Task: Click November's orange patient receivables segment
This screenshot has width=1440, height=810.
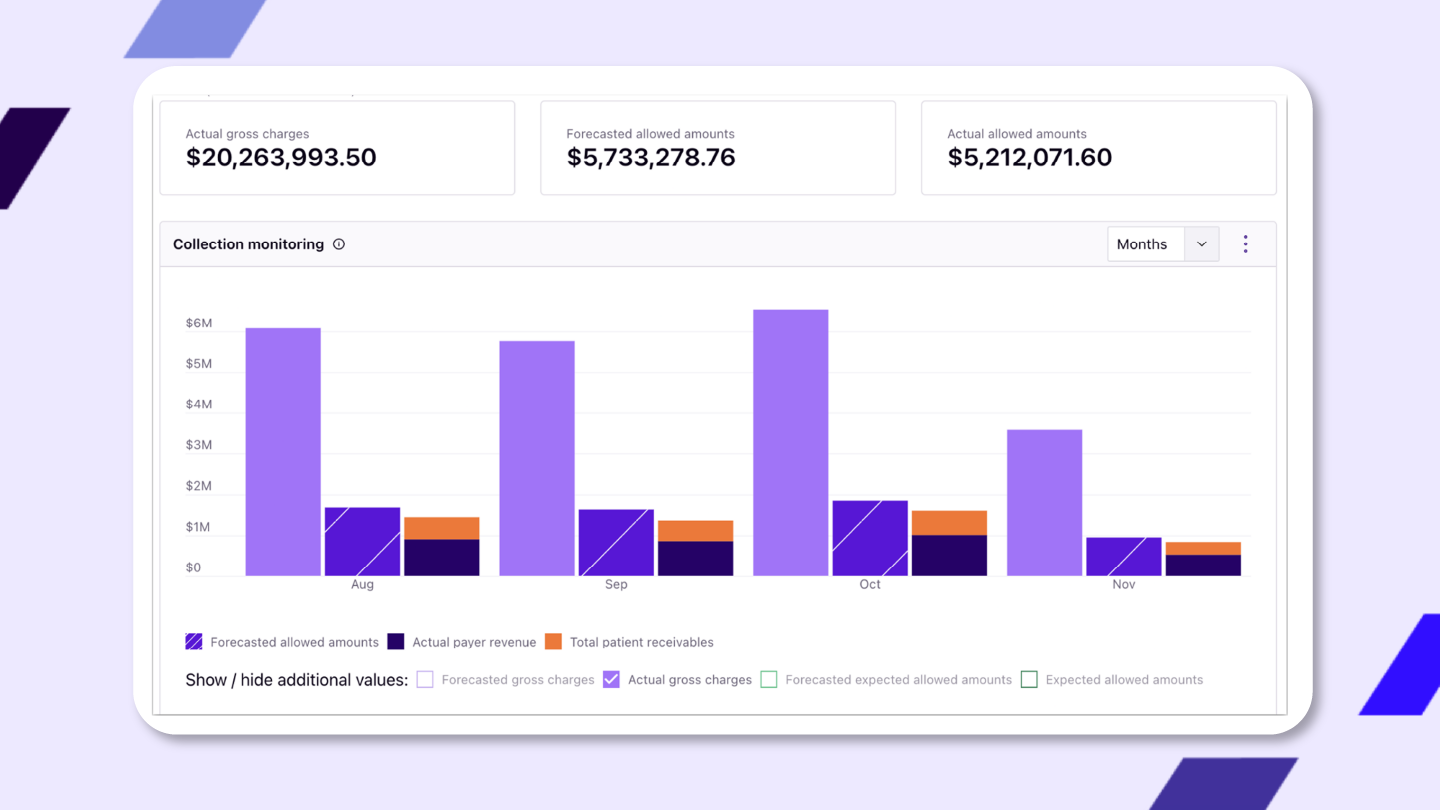Action: (x=1203, y=549)
